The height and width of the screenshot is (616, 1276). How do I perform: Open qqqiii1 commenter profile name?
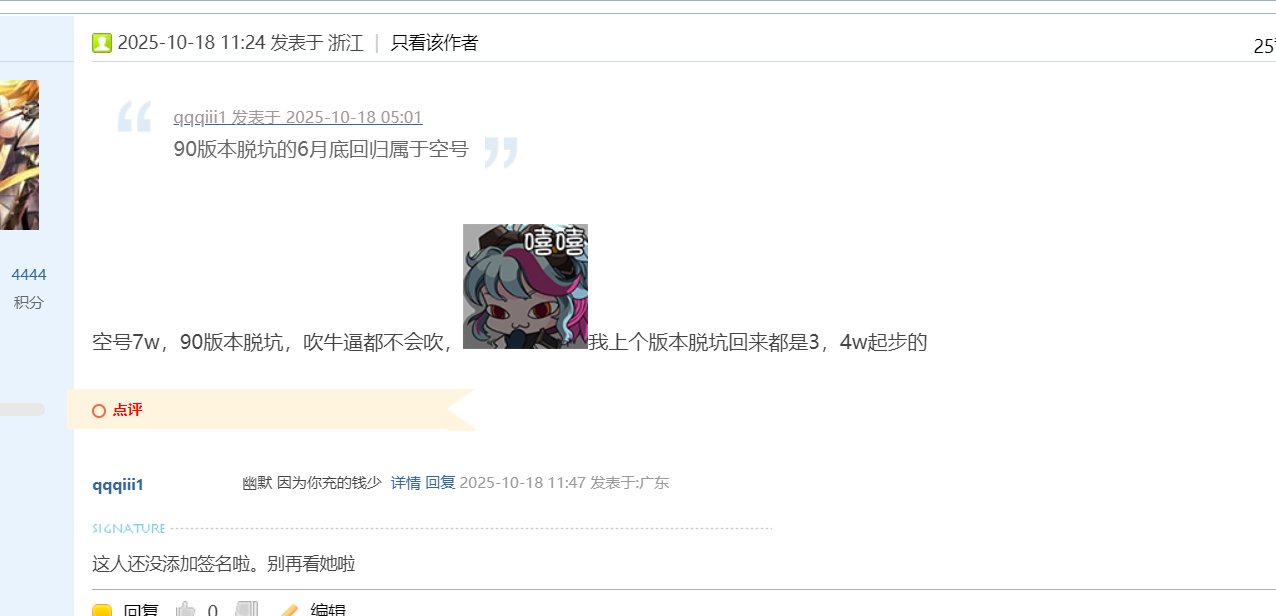pyautogui.click(x=118, y=485)
